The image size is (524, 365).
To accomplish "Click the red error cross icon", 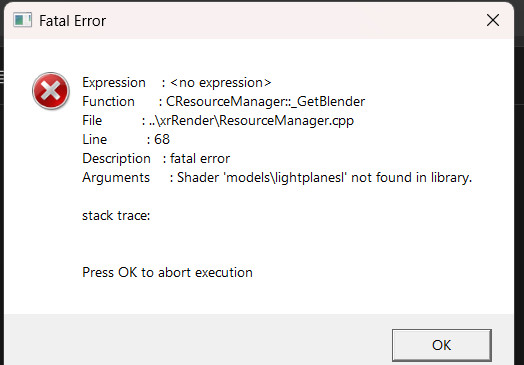I will (x=51, y=91).
